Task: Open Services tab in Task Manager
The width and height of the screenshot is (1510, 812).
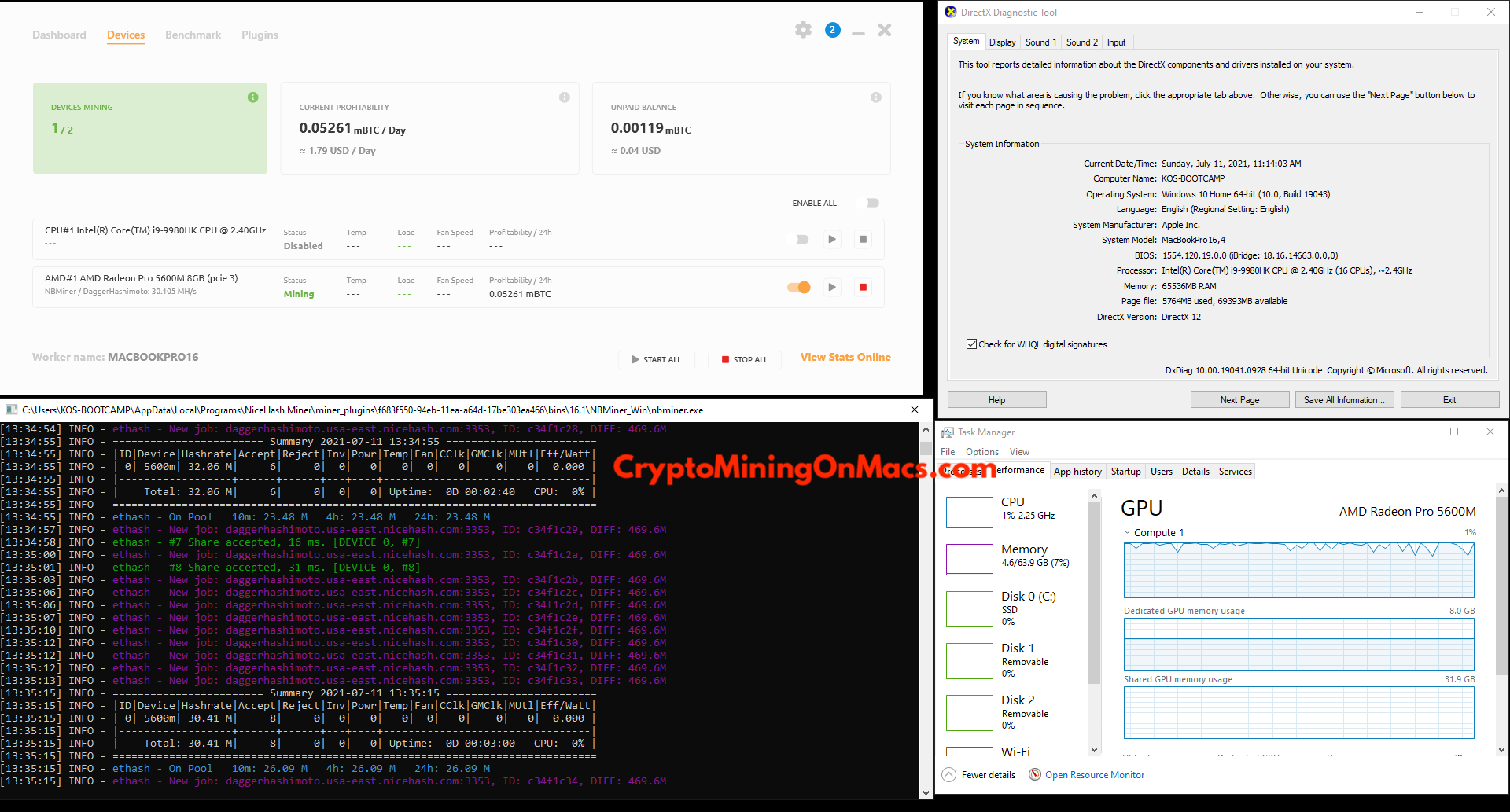Action: click(x=1235, y=472)
